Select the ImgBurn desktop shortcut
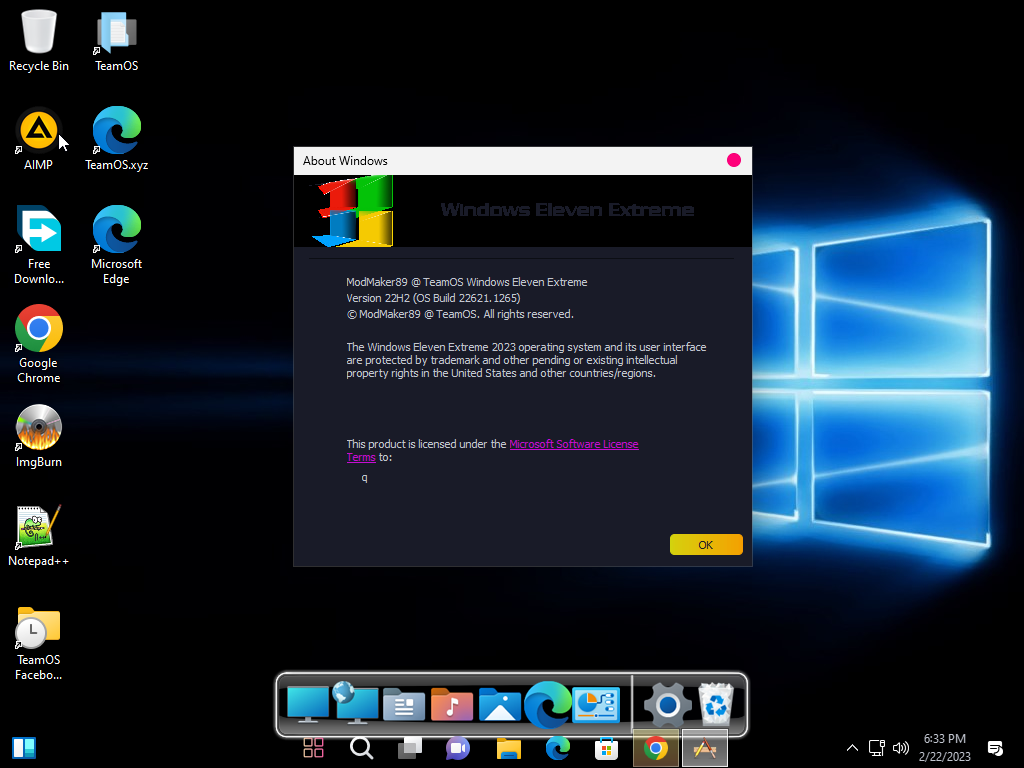Viewport: 1024px width, 768px height. tap(39, 436)
